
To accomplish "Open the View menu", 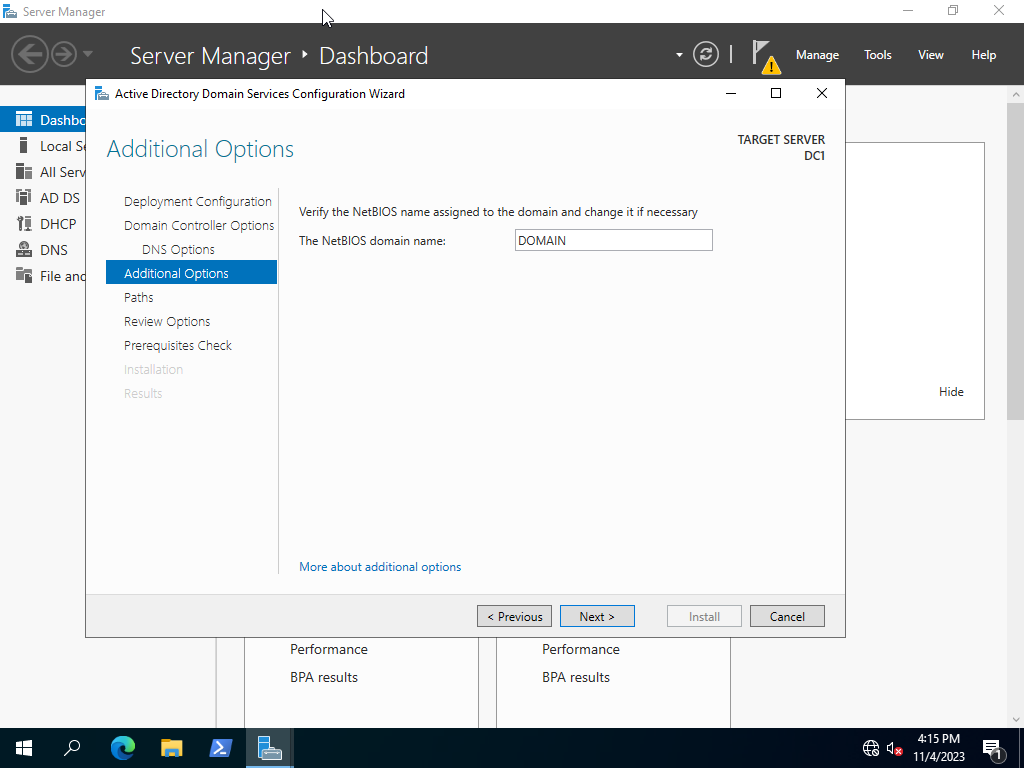I will coord(930,55).
